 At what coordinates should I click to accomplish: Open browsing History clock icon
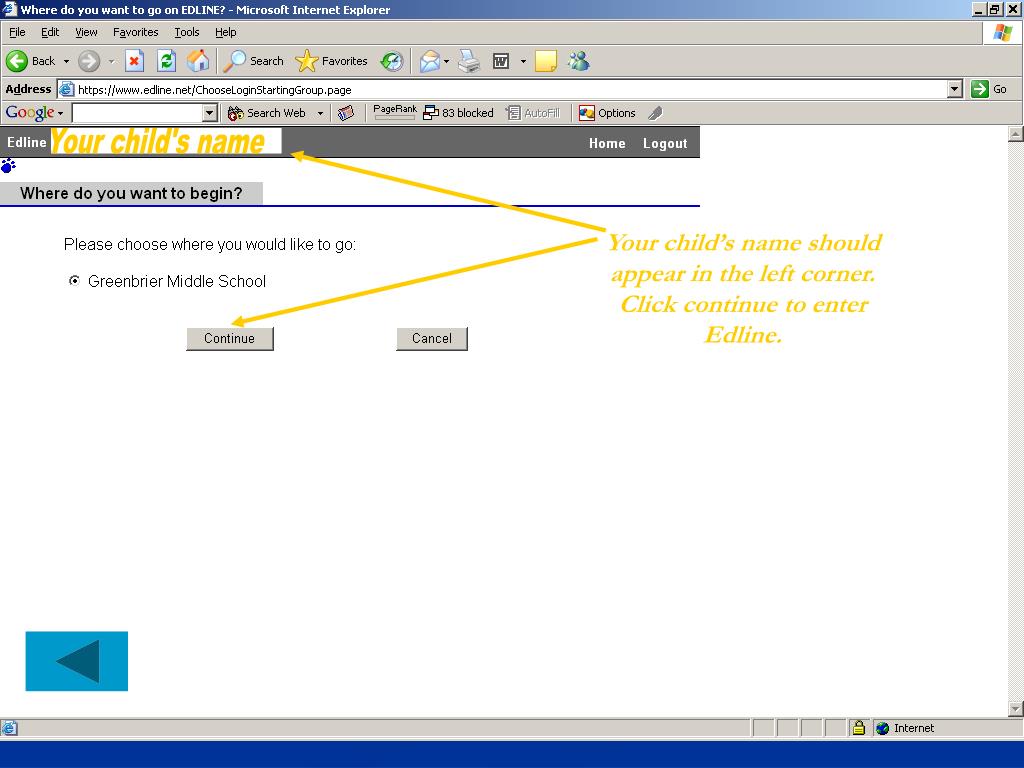coord(392,61)
